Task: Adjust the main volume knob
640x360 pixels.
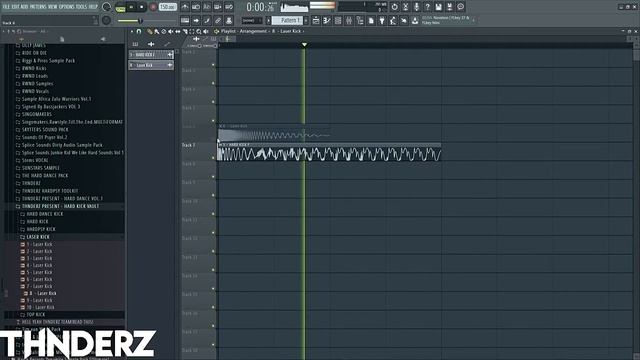Action: click(106, 7)
